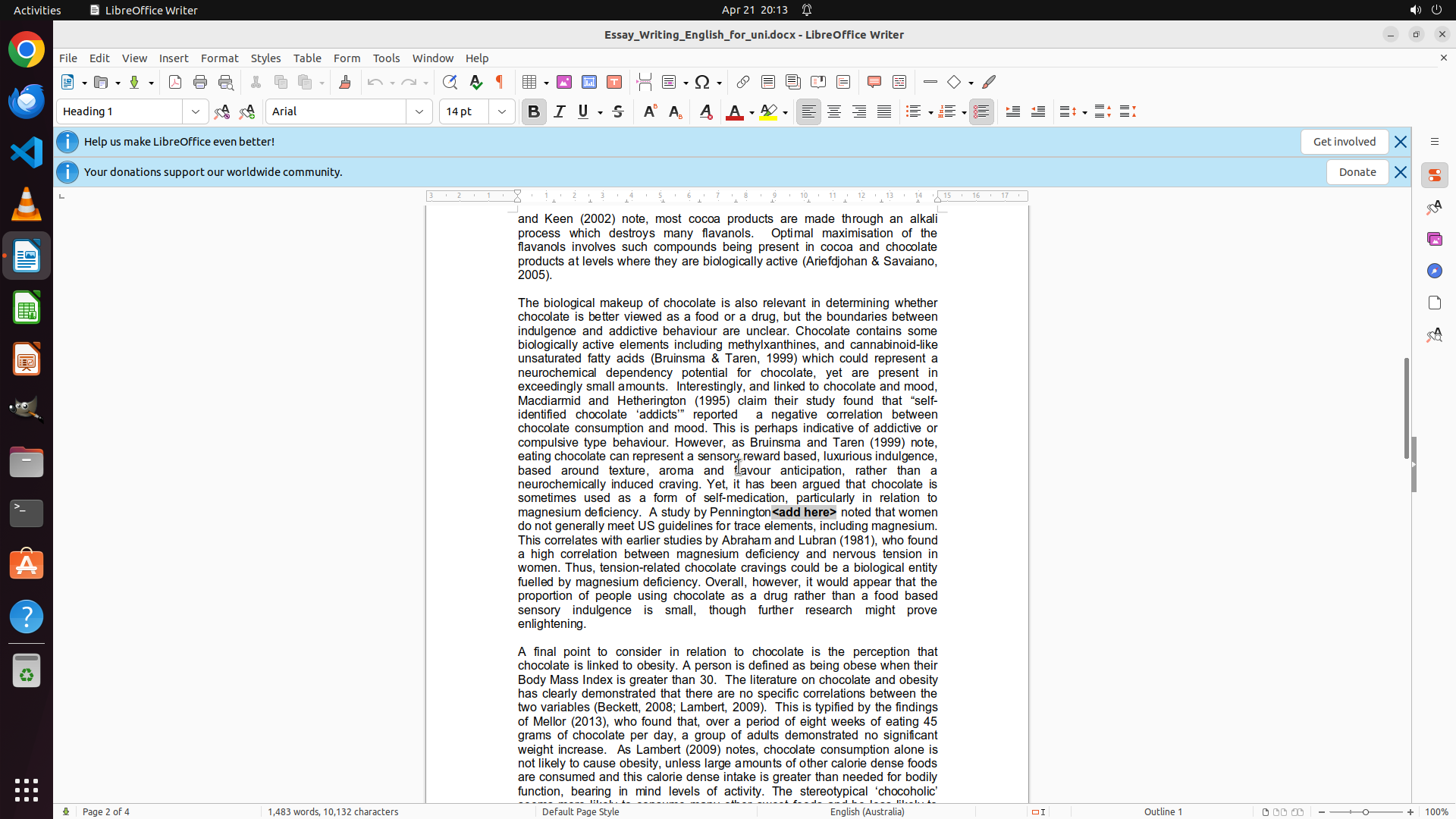Toggle formatting marks display
This screenshot has width=1456, height=819.
(x=500, y=82)
